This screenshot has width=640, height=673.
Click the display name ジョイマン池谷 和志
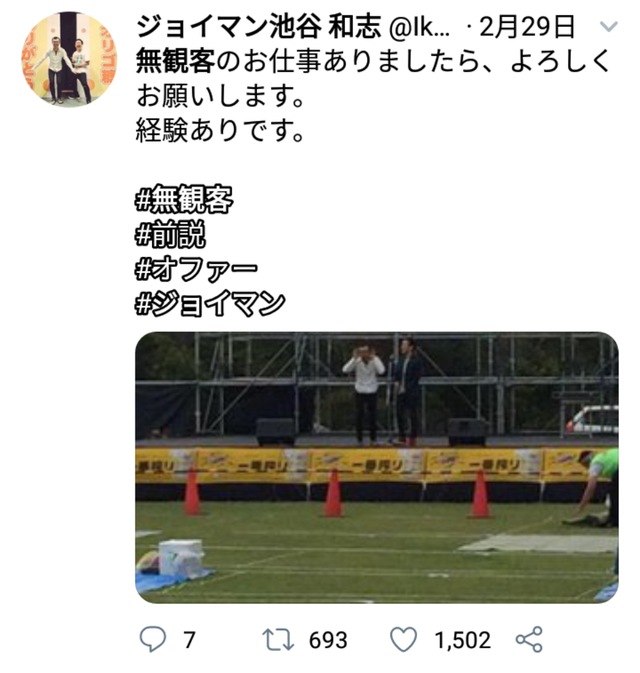258,27
